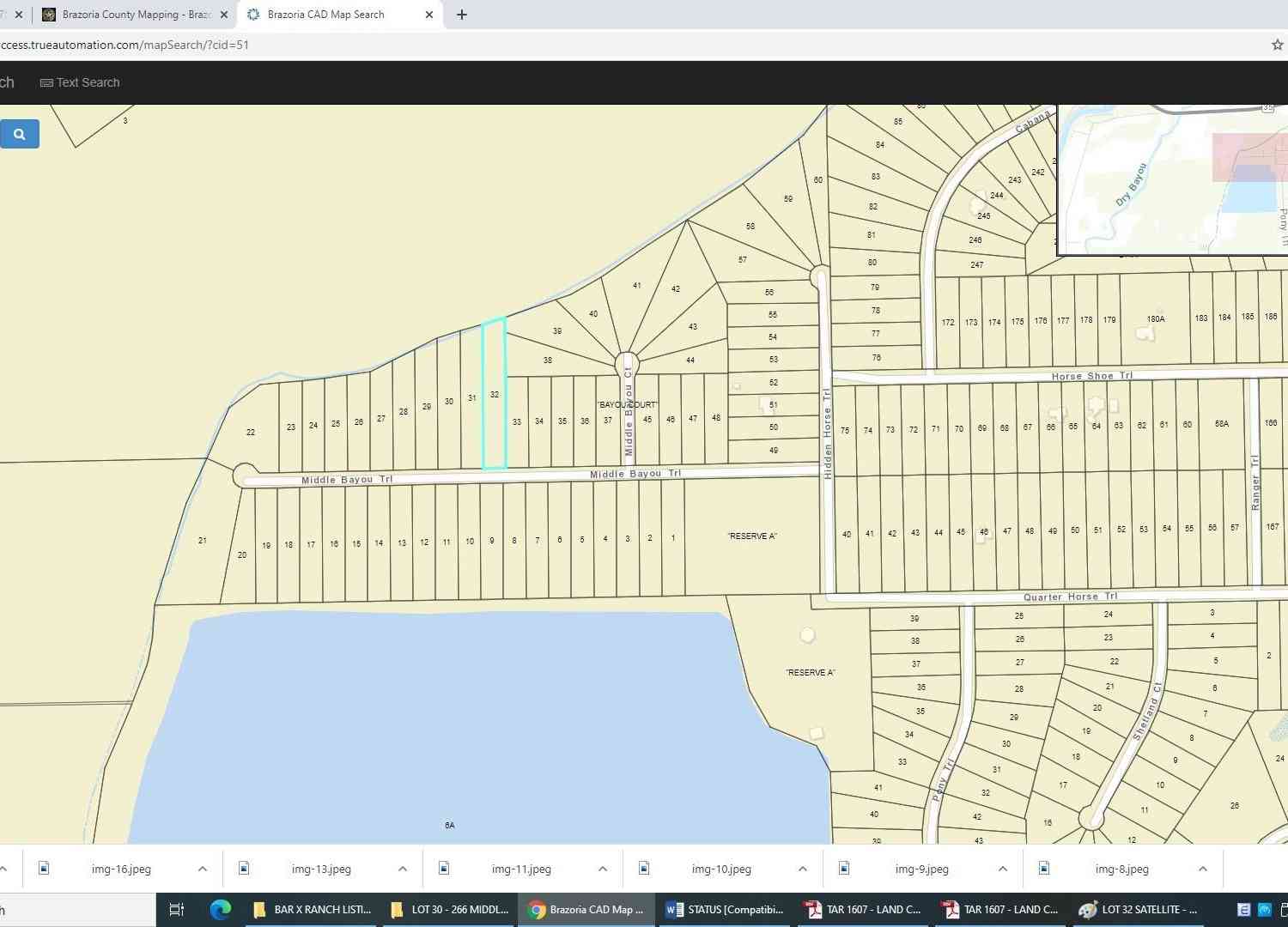Viewport: 1288px width, 927px height.
Task: Expand options chevron for img-11.jpeg
Action: pyautogui.click(x=603, y=869)
